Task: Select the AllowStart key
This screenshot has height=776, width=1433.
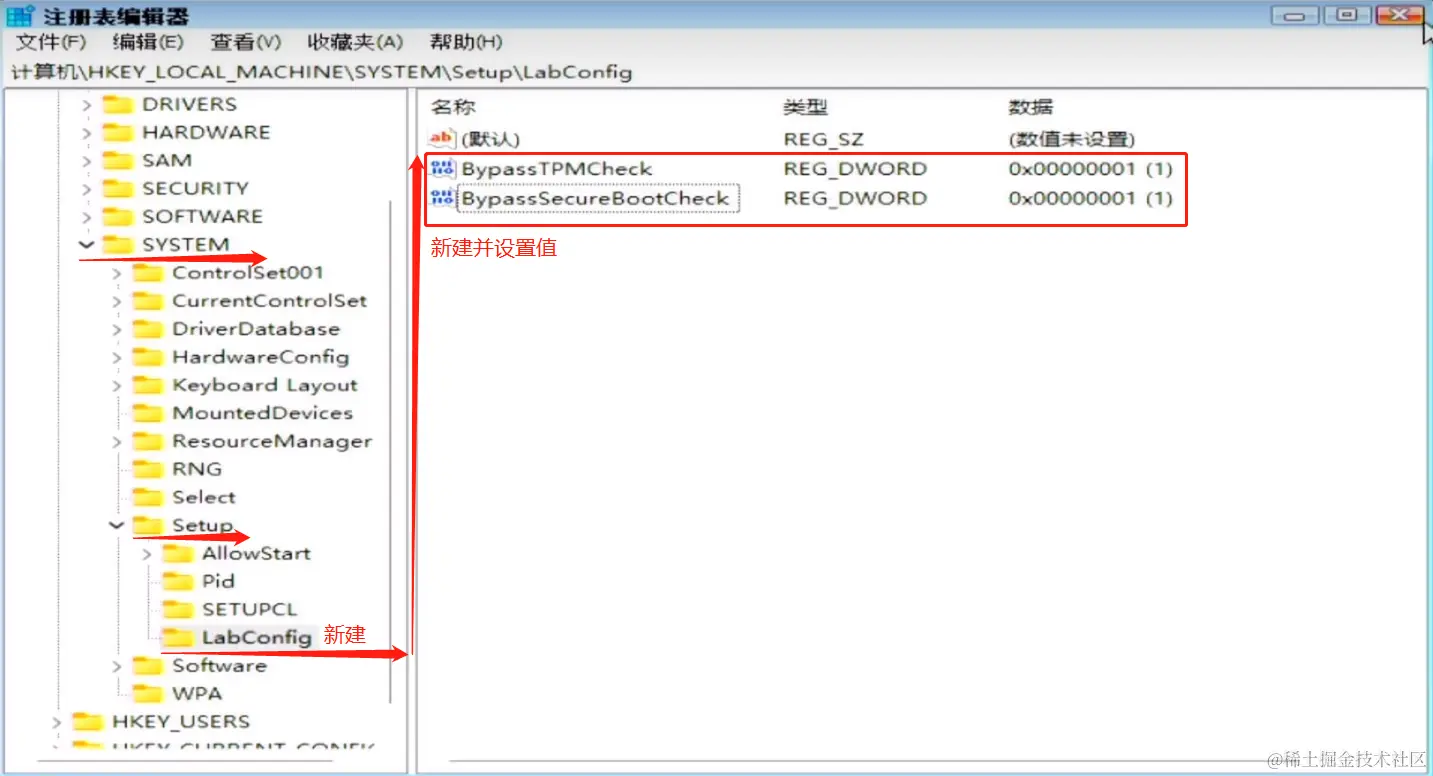Action: tap(256, 553)
